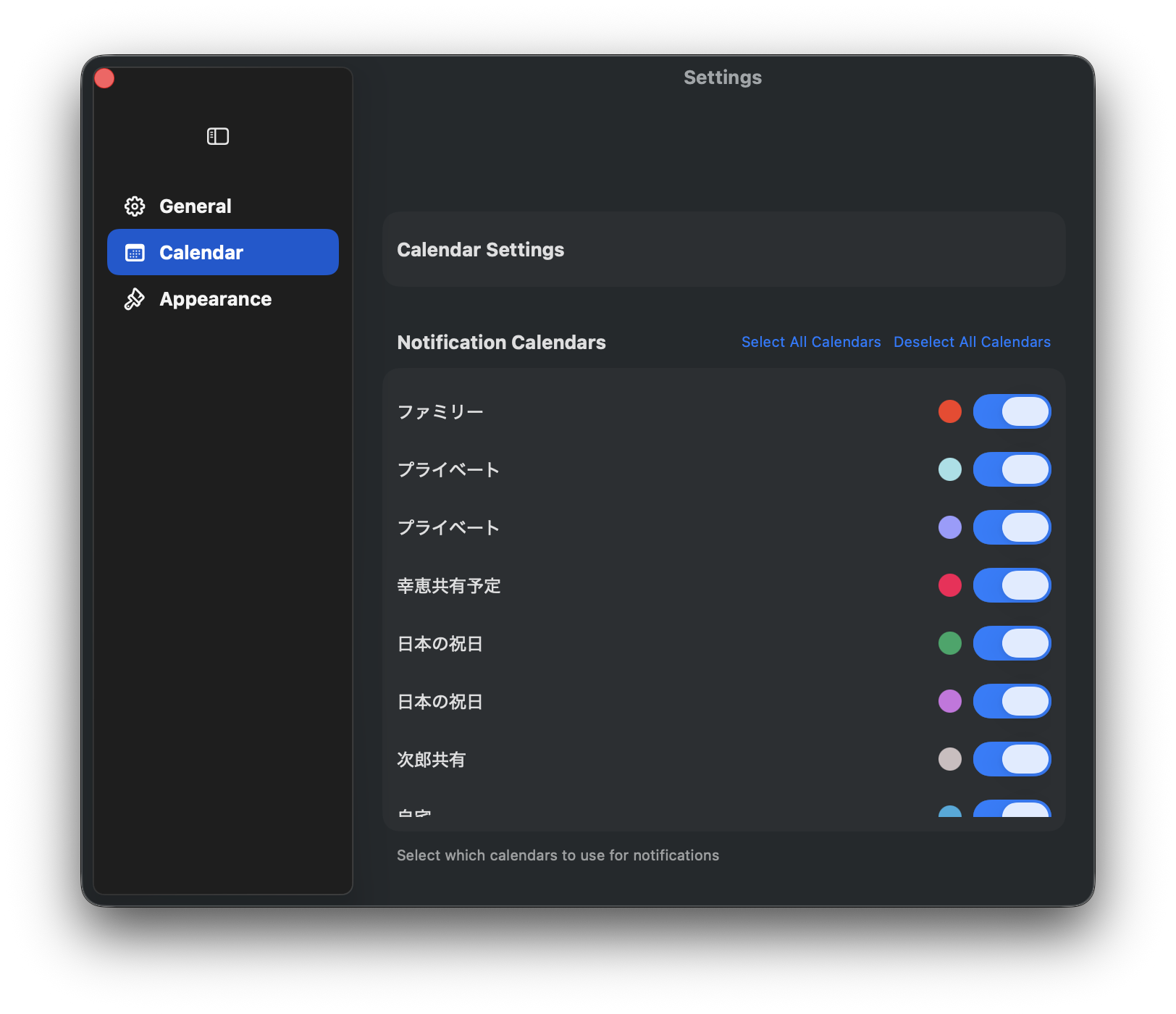The height and width of the screenshot is (1014, 1176).
Task: Select the calendar icon in the sidebar
Action: 134,252
